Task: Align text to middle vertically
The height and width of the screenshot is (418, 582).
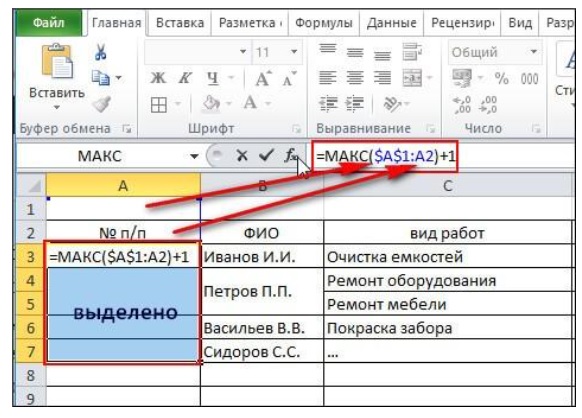Action: (355, 53)
